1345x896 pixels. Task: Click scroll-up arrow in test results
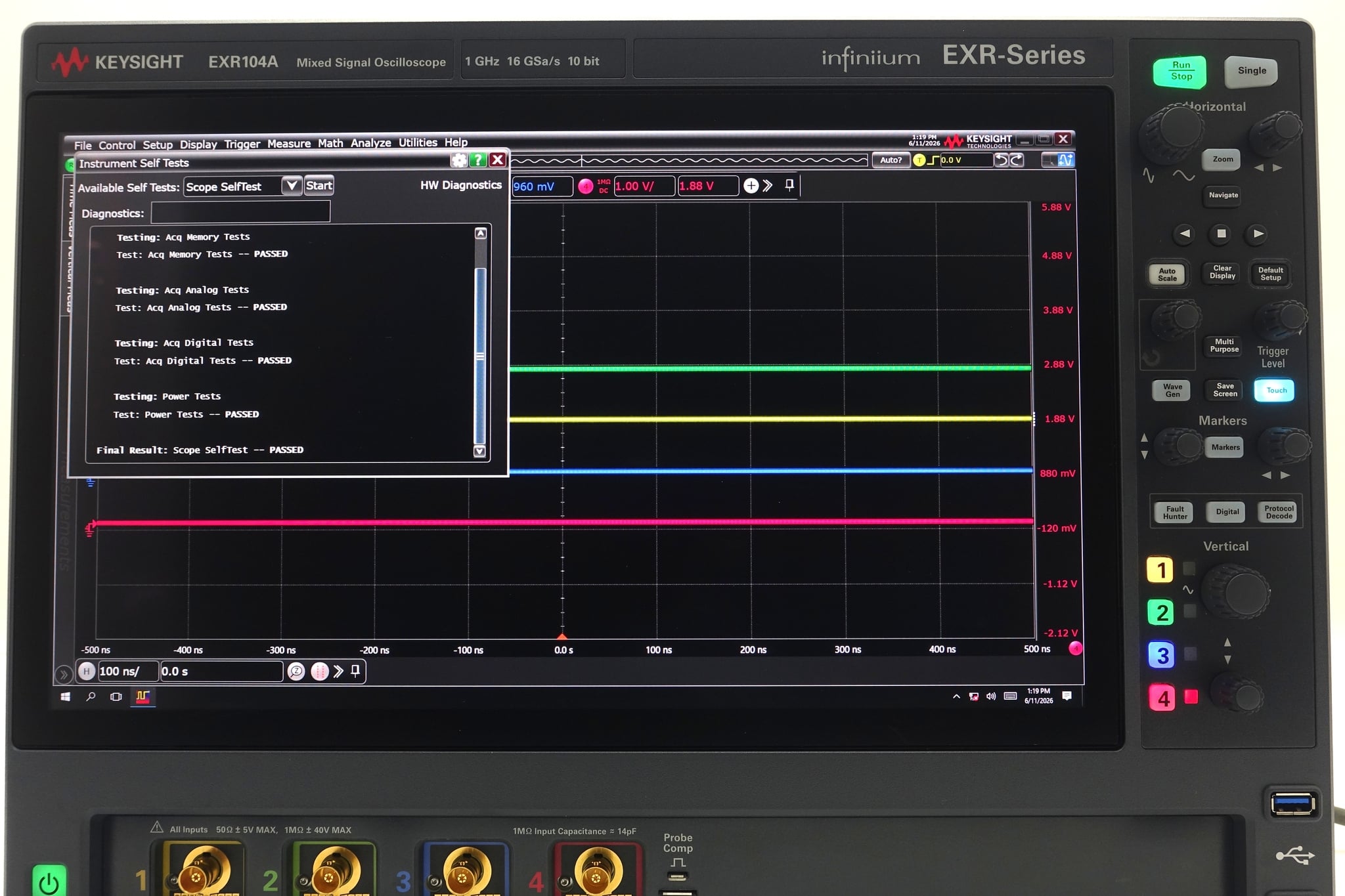(x=481, y=234)
